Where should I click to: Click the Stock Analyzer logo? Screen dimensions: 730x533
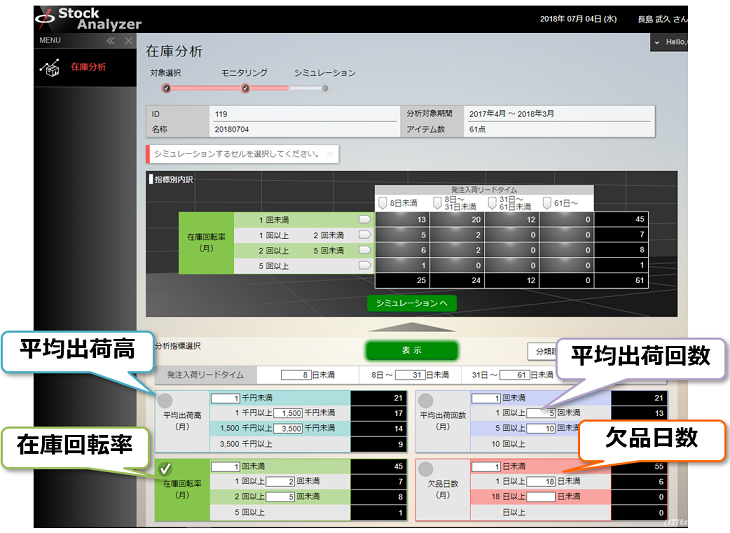pos(88,19)
